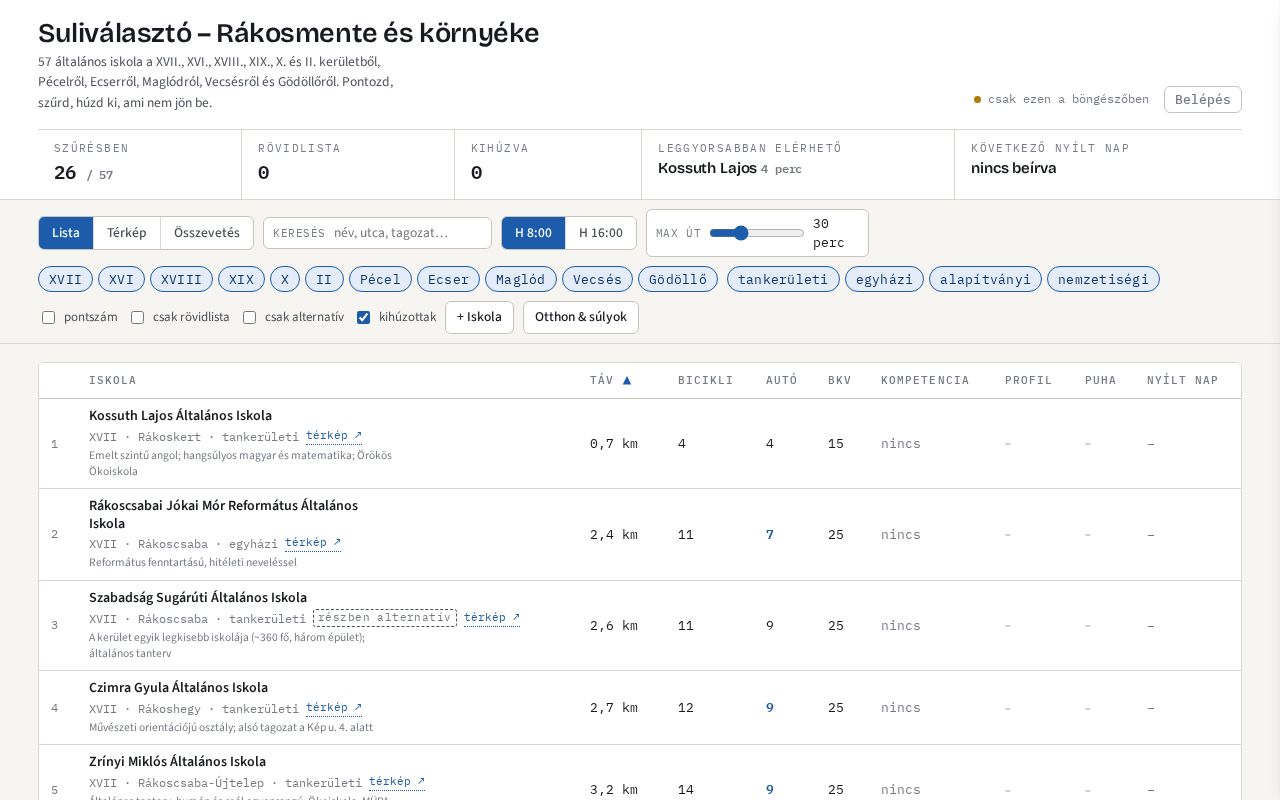
Task: Toggle the alapítványi filter chip
Action: [985, 279]
